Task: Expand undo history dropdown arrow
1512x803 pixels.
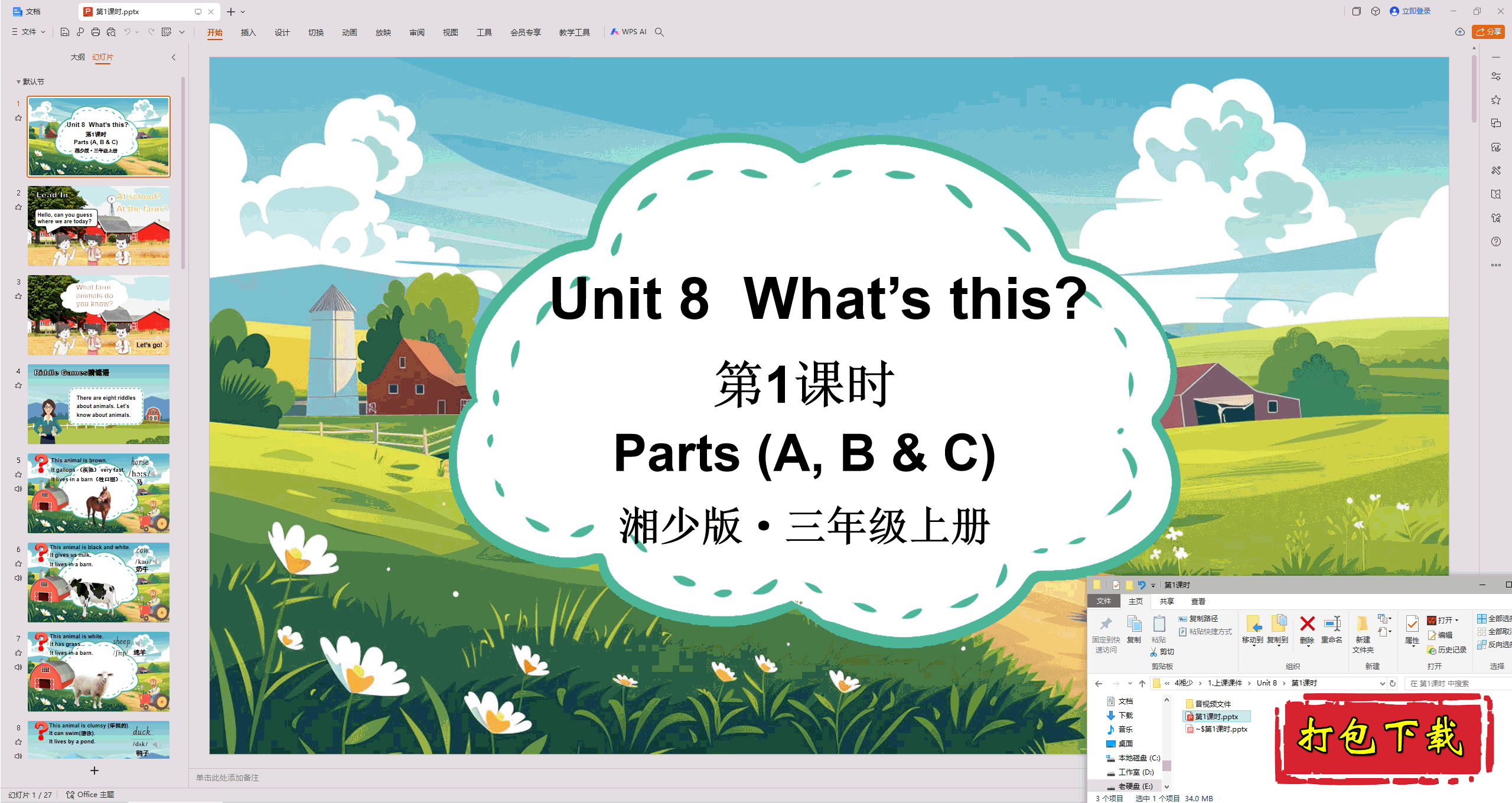Action: tap(137, 32)
